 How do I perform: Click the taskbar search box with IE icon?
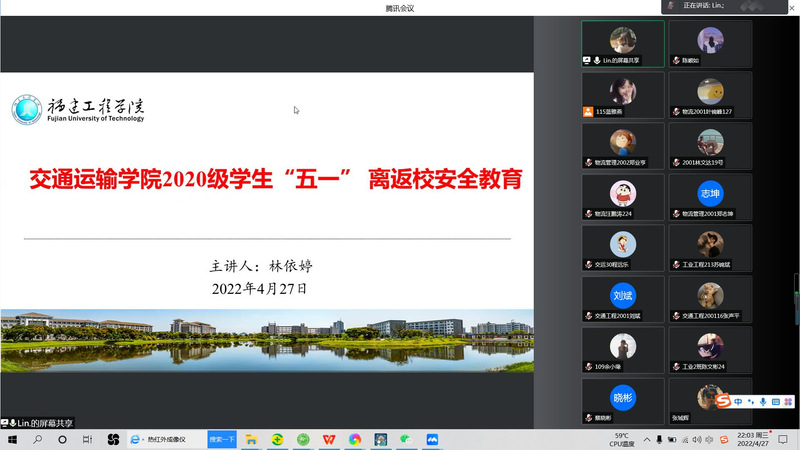(x=166, y=439)
